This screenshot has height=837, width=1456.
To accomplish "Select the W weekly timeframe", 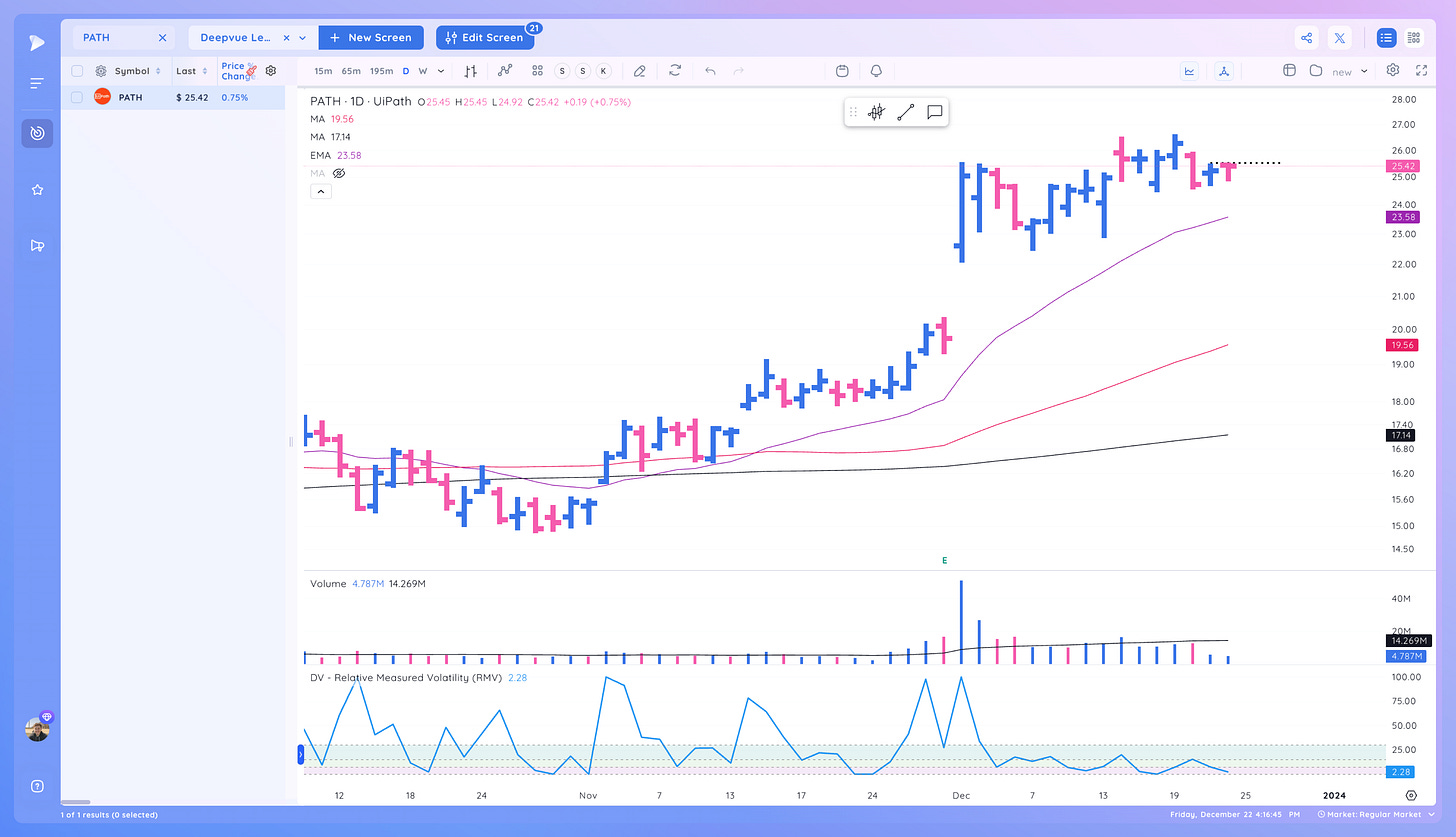I will coord(423,71).
